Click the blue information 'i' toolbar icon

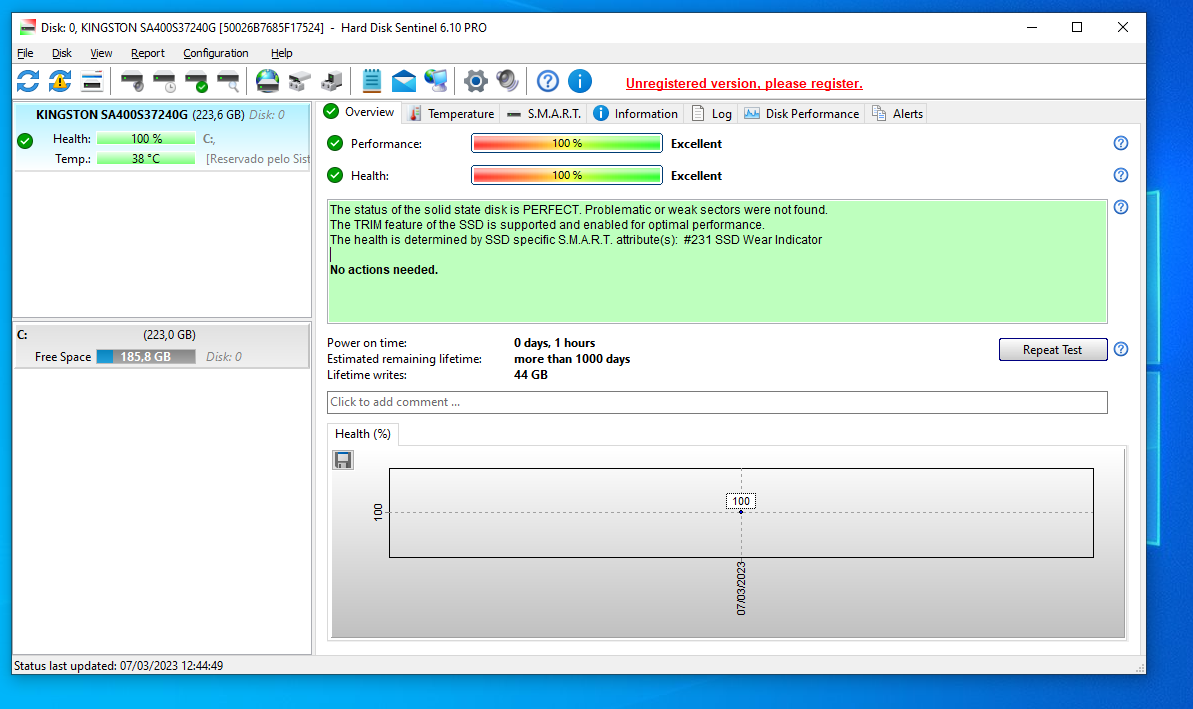point(580,81)
